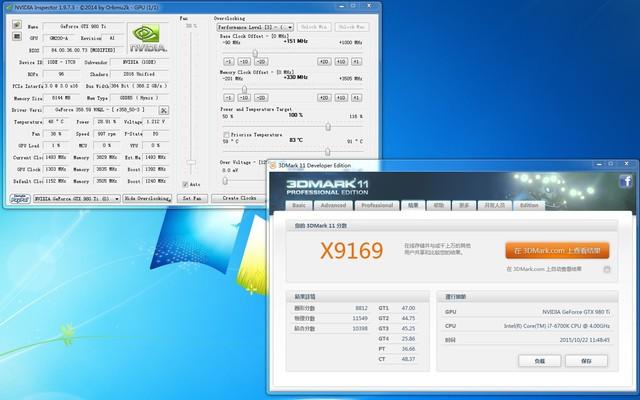Viewport: 640px width, 400px height.
Task: Enable the Prioritize Temperature checkbox
Action: [226, 135]
